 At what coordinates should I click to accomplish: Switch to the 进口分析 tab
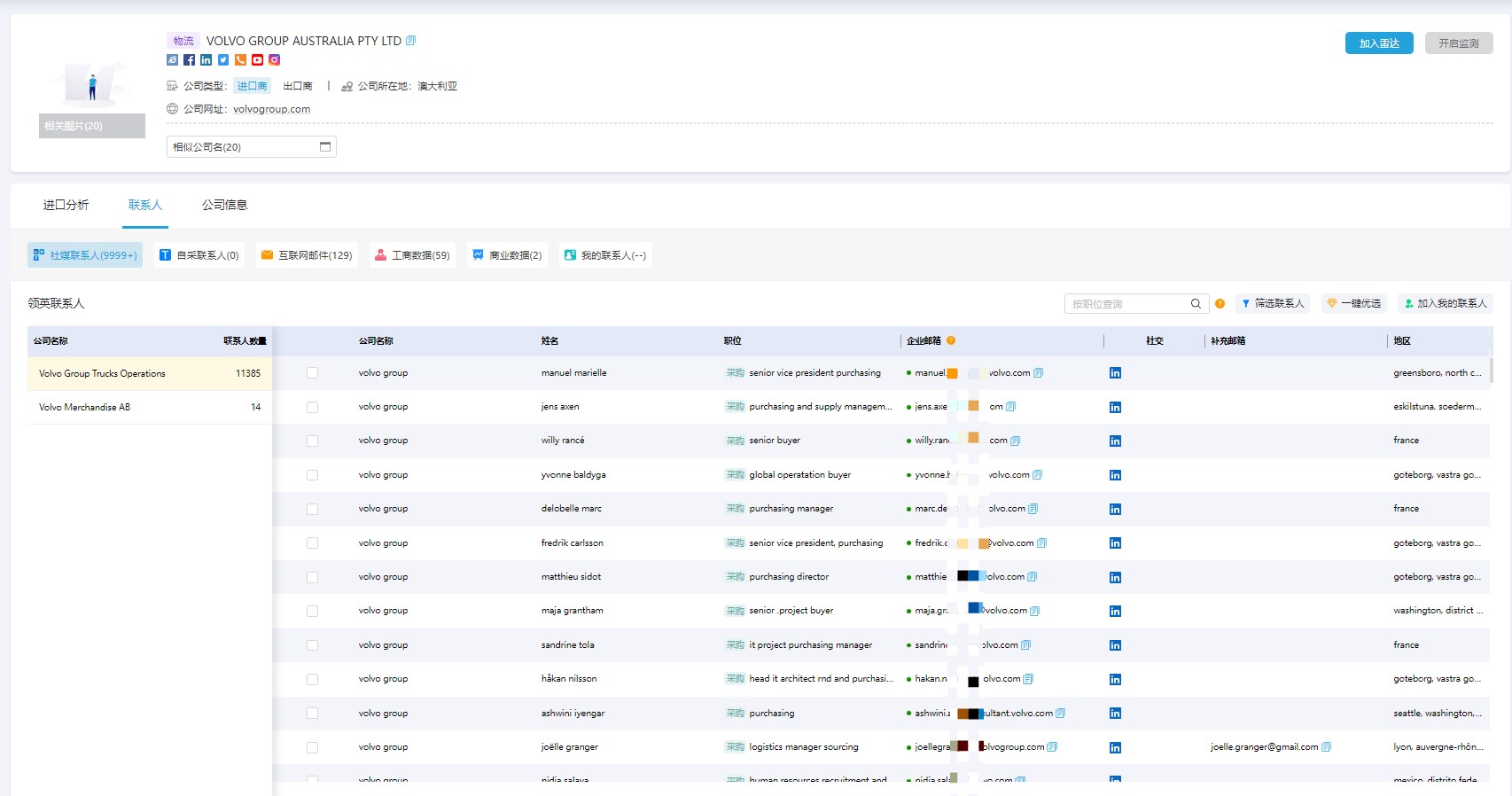click(66, 205)
